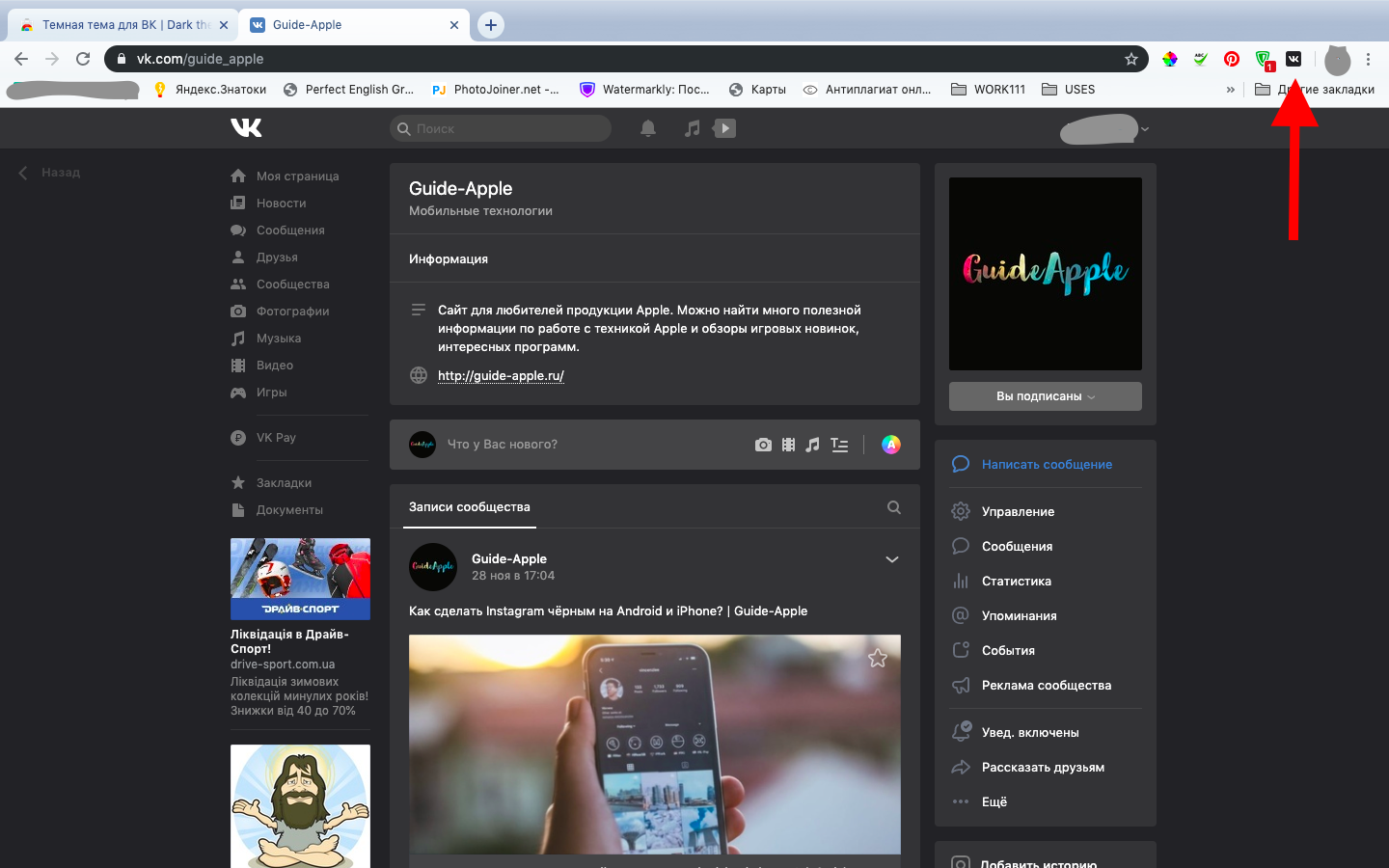Open the music note player icon in header
Screen dimensions: 1389x868
click(692, 128)
